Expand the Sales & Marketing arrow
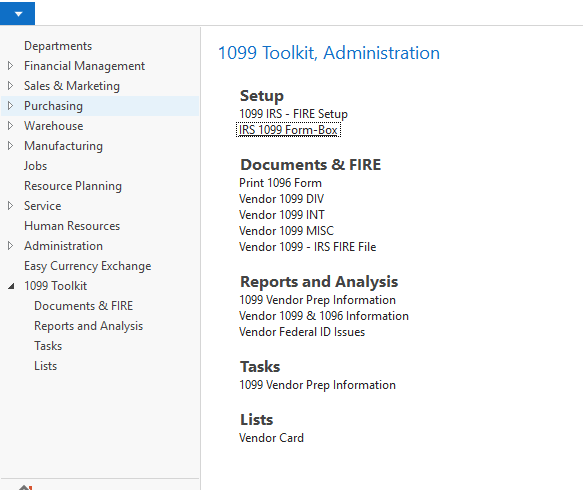The width and height of the screenshot is (583, 490). [10, 86]
